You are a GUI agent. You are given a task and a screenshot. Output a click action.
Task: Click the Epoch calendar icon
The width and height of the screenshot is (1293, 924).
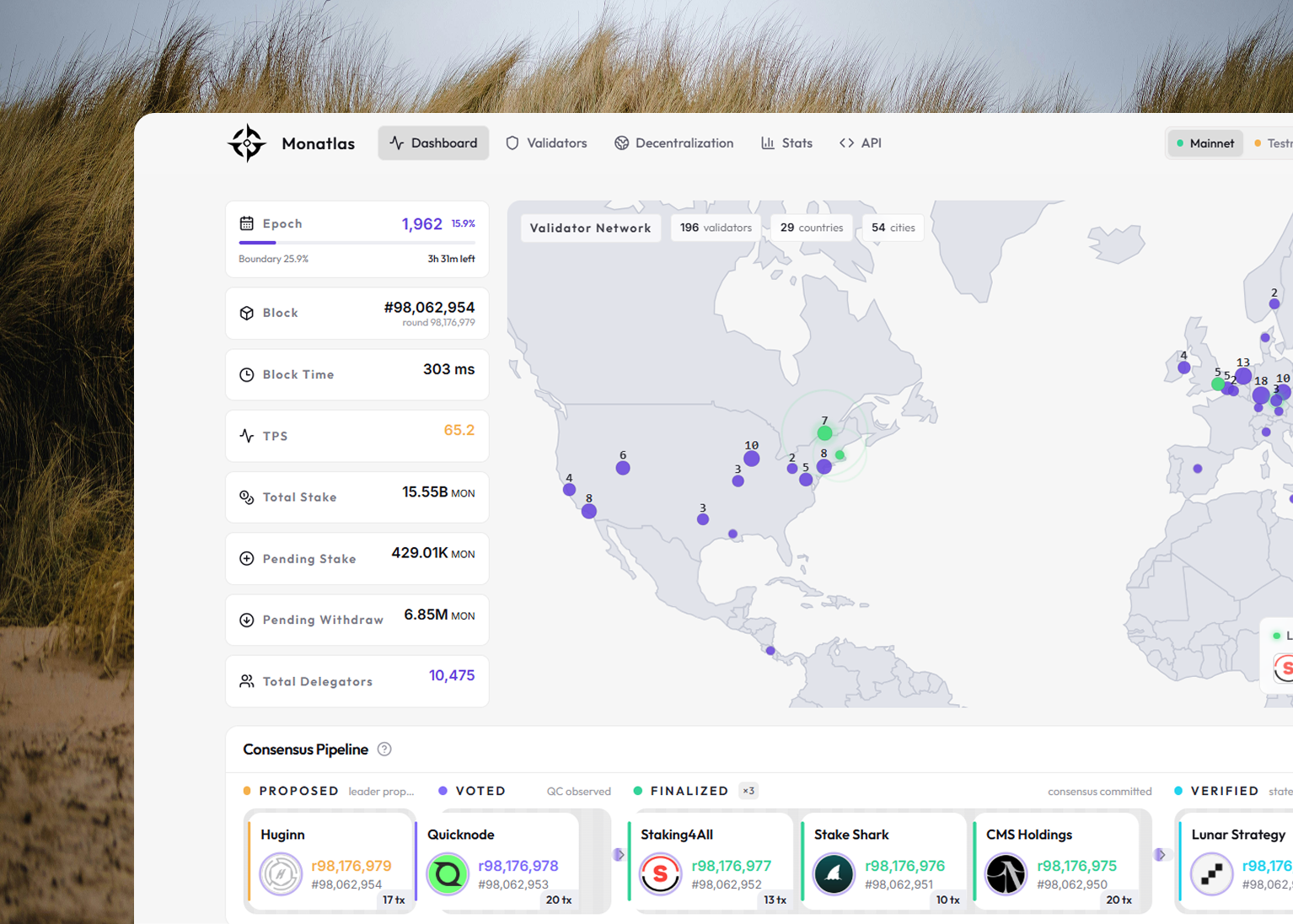[x=247, y=223]
